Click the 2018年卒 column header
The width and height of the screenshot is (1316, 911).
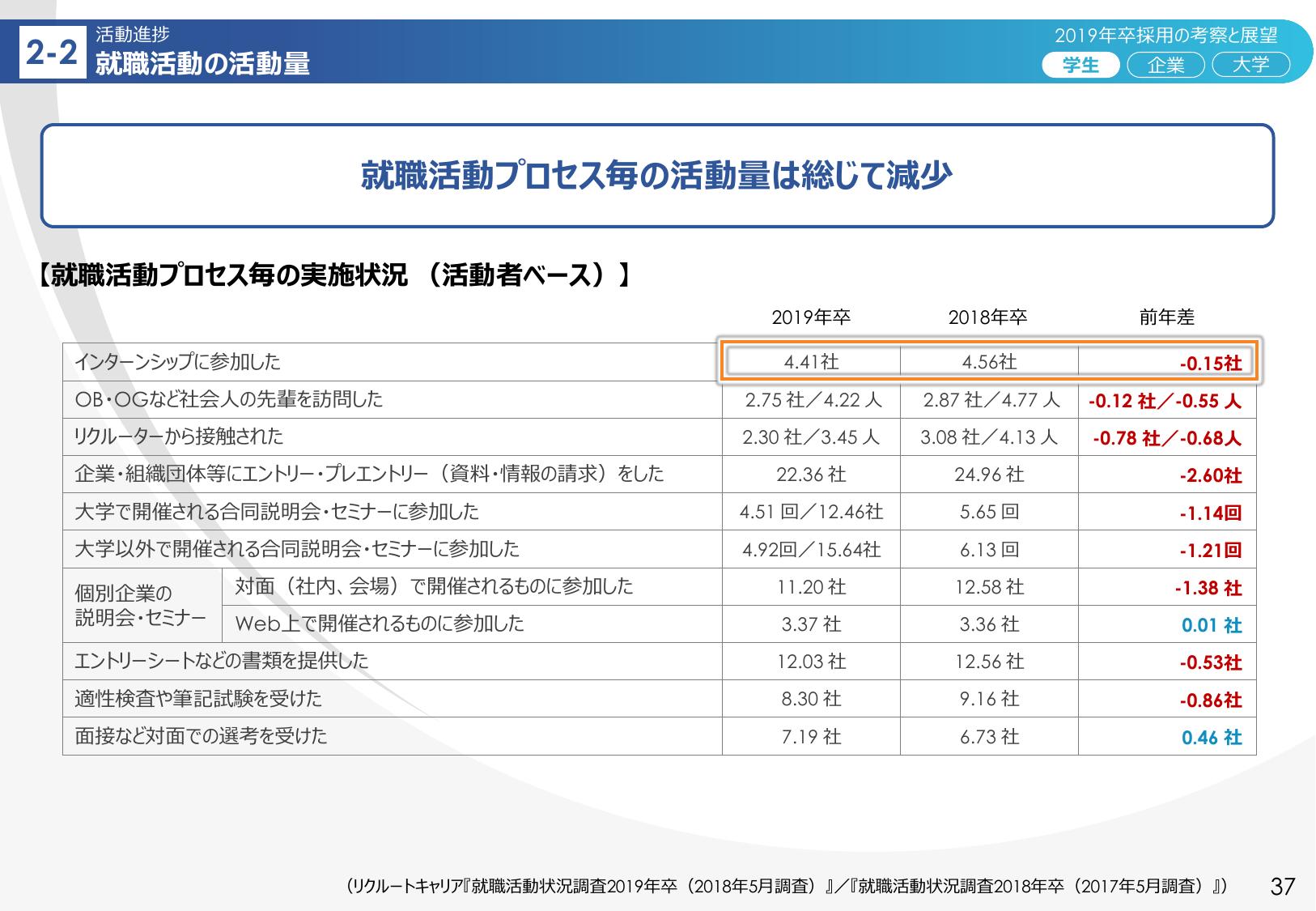[987, 317]
